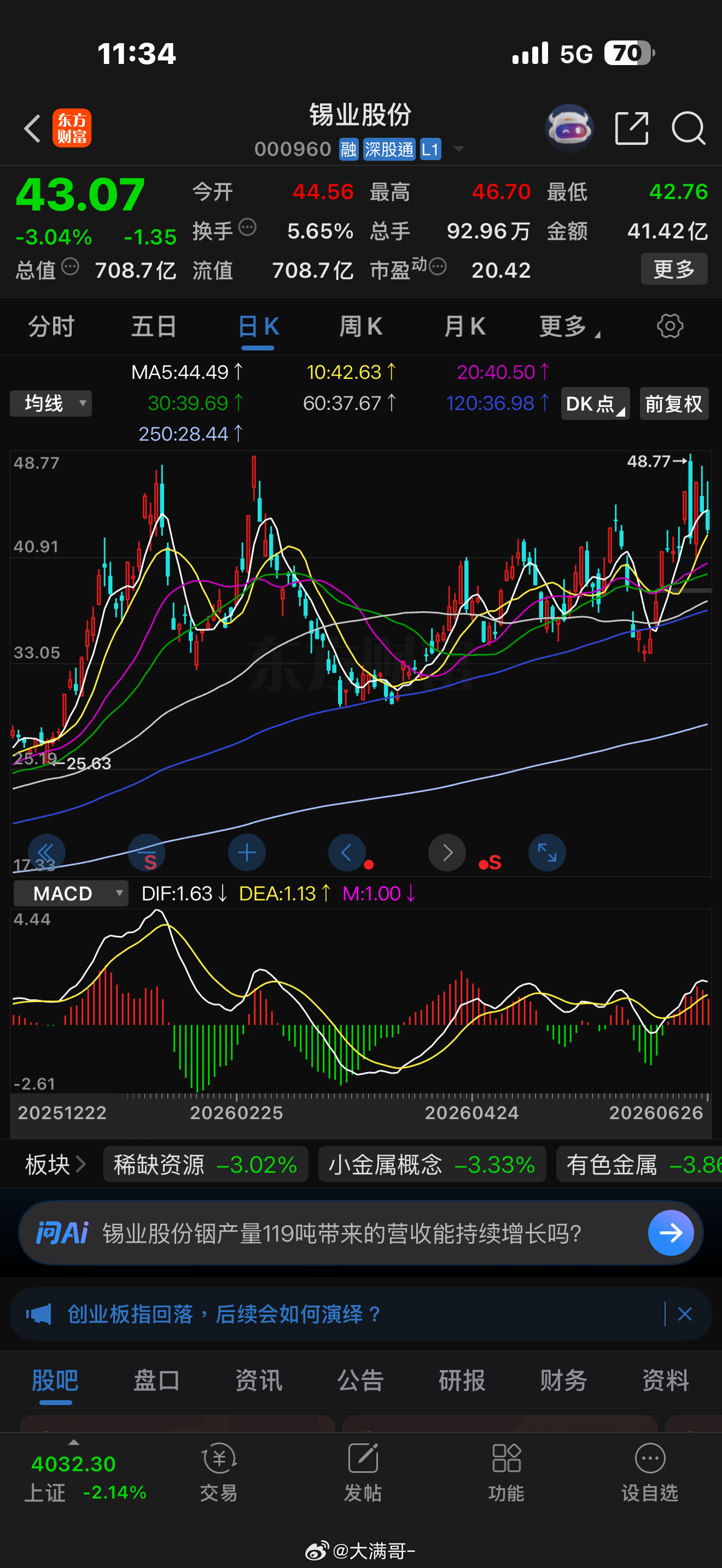Open chart settings gear icon
Screen dimensions: 722x1568
[x=669, y=326]
